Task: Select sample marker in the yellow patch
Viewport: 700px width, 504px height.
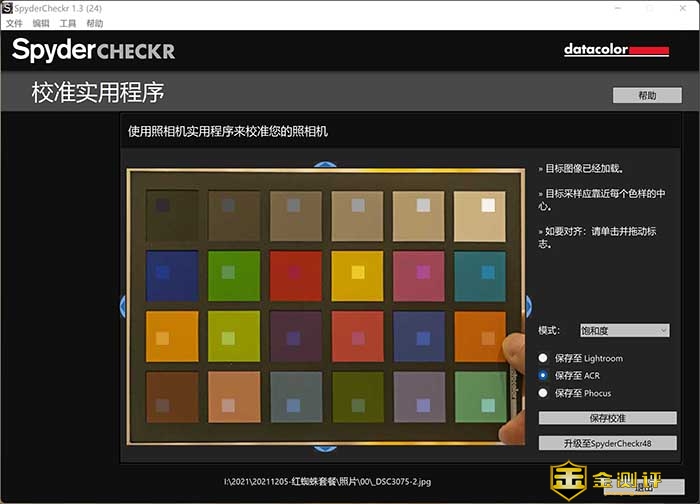Action: 355,272
